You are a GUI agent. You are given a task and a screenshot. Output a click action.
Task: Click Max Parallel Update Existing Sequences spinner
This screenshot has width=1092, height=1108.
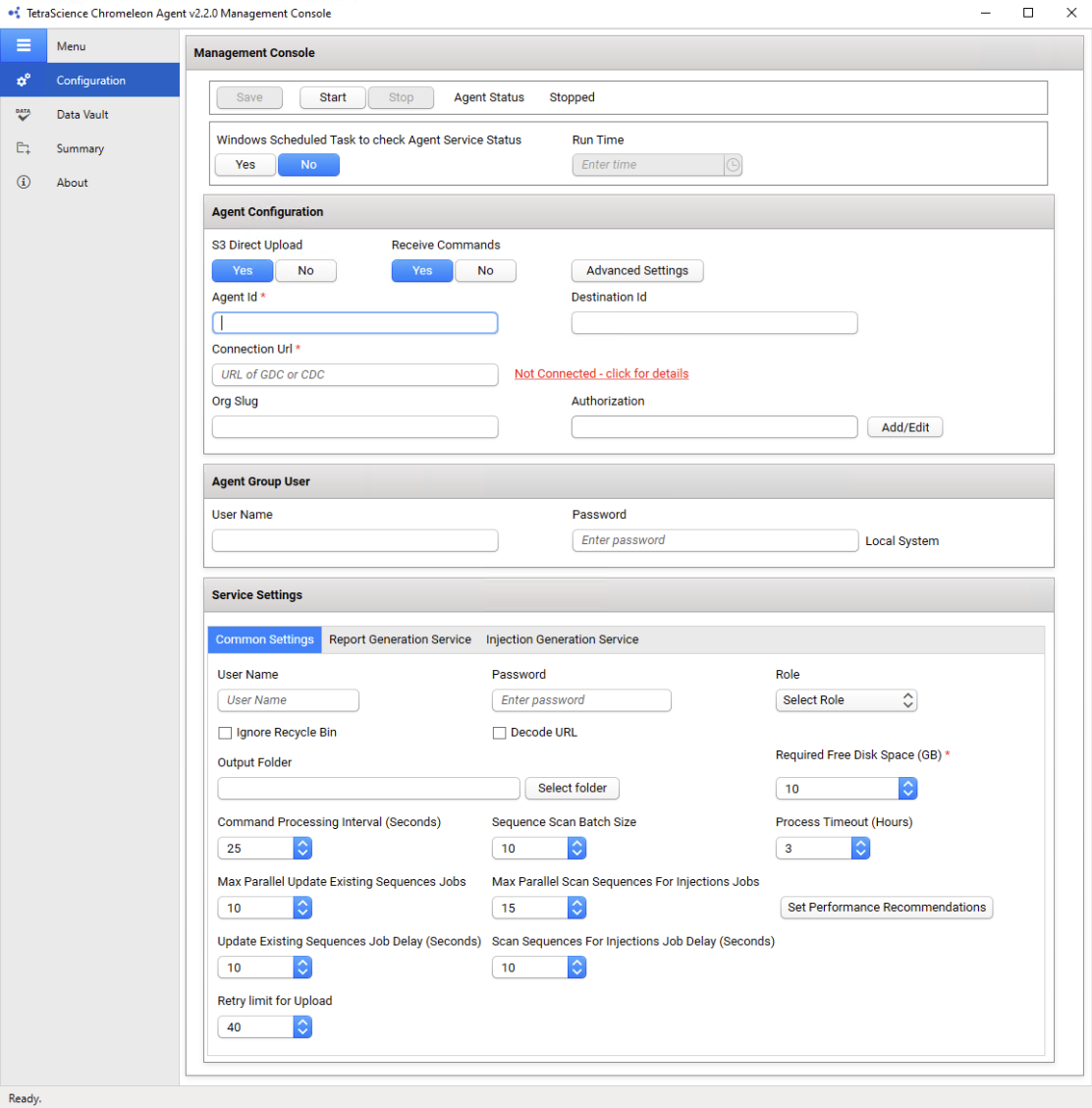coord(302,908)
